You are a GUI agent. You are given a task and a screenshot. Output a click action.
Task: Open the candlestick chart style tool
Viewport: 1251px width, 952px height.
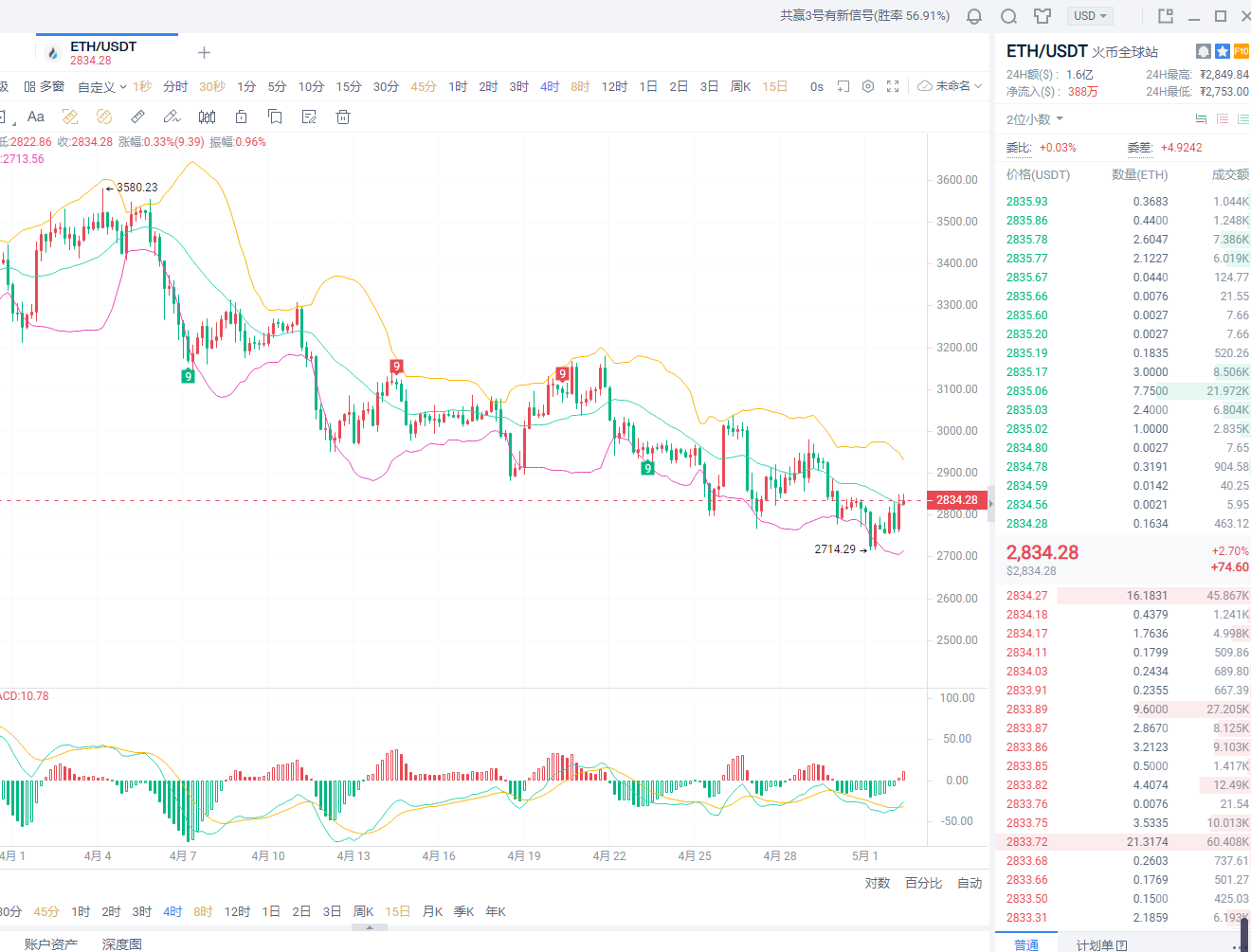pyautogui.click(x=207, y=117)
